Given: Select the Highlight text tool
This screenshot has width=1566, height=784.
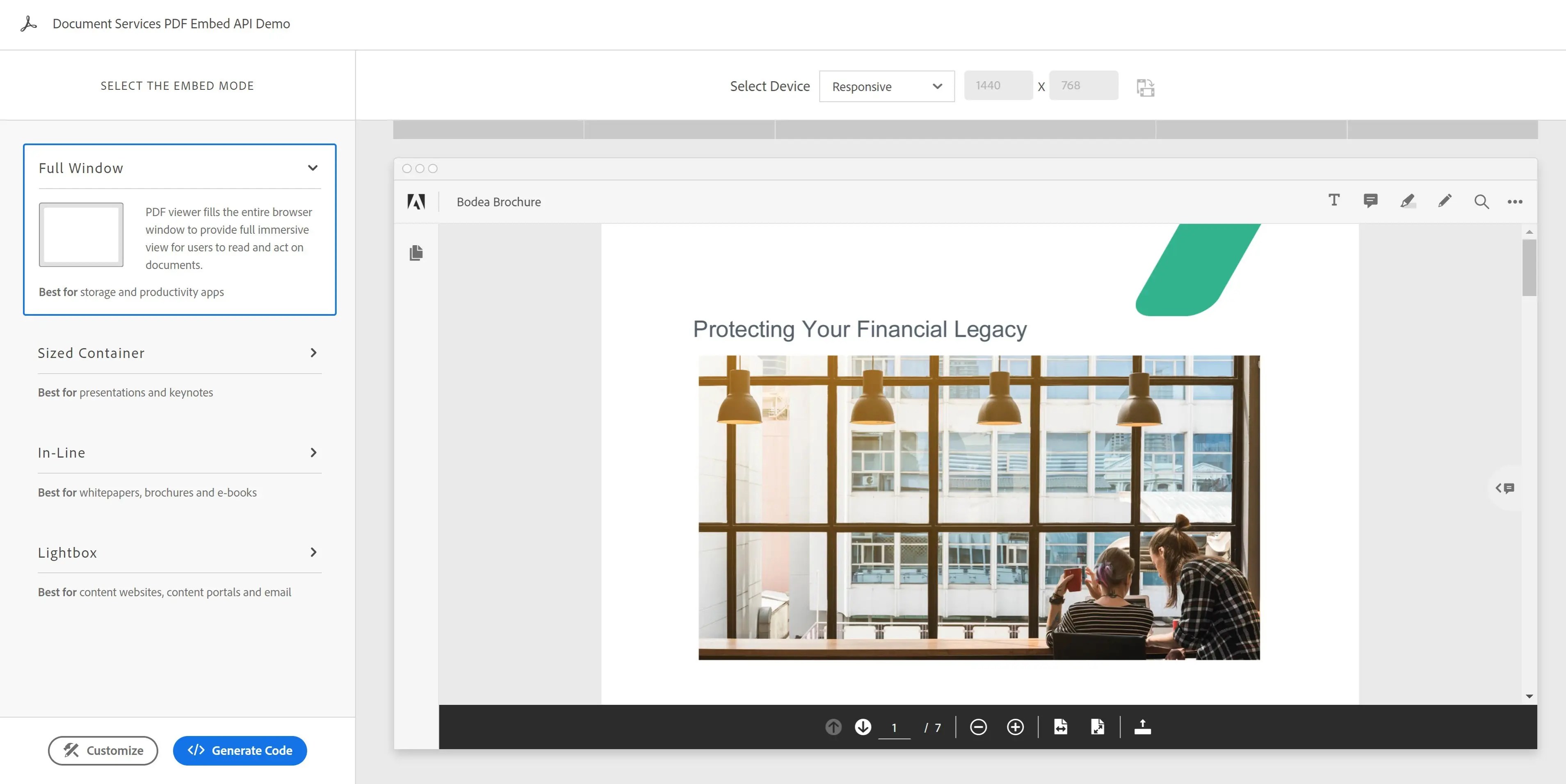Looking at the screenshot, I should coord(1407,201).
